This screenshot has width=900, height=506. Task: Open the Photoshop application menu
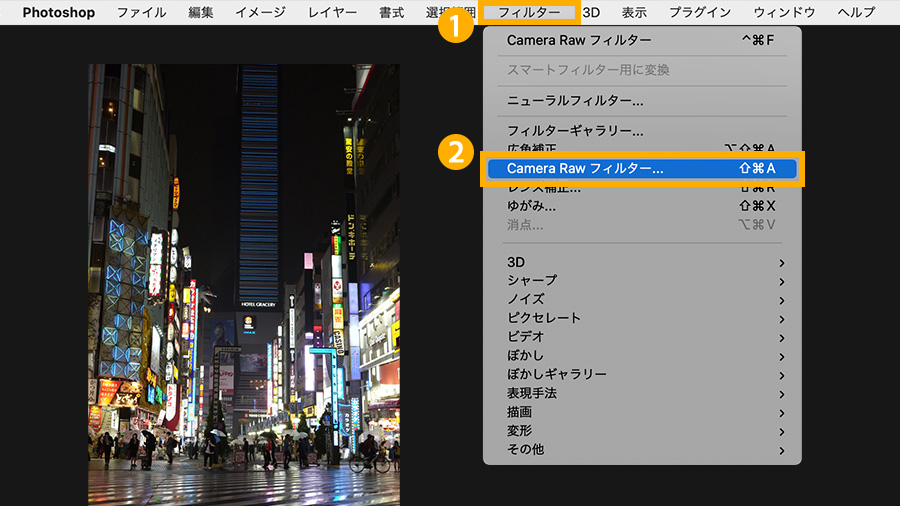coord(59,12)
